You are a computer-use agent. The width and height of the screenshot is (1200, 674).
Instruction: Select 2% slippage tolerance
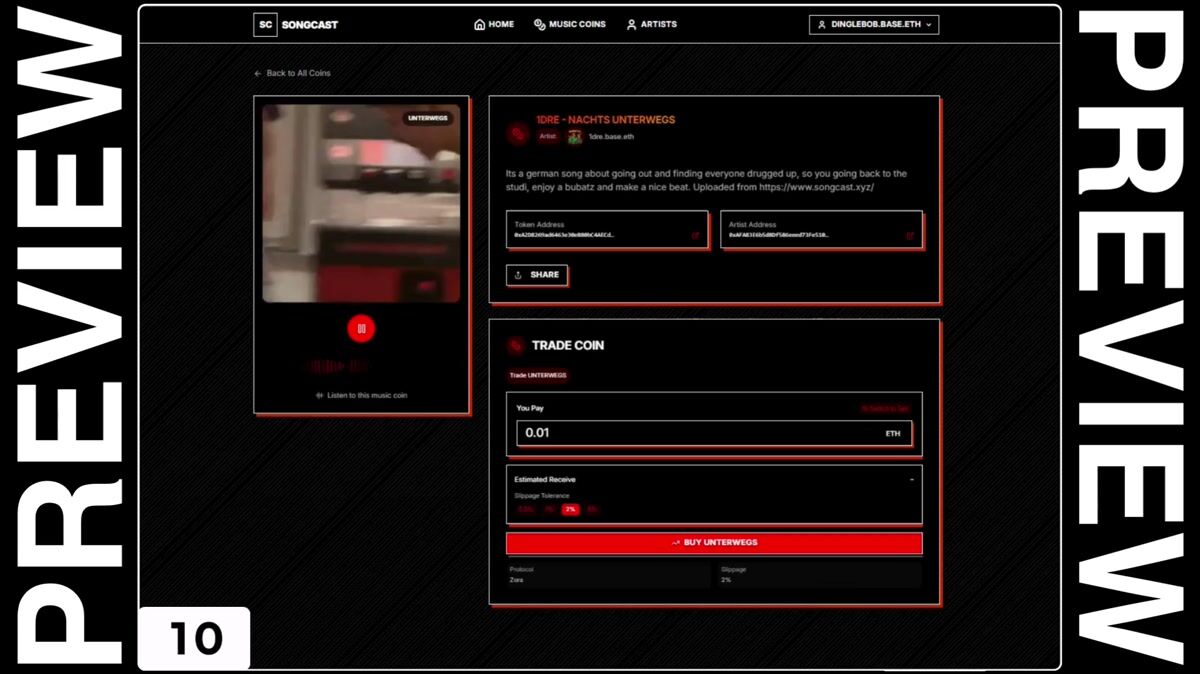tap(570, 510)
